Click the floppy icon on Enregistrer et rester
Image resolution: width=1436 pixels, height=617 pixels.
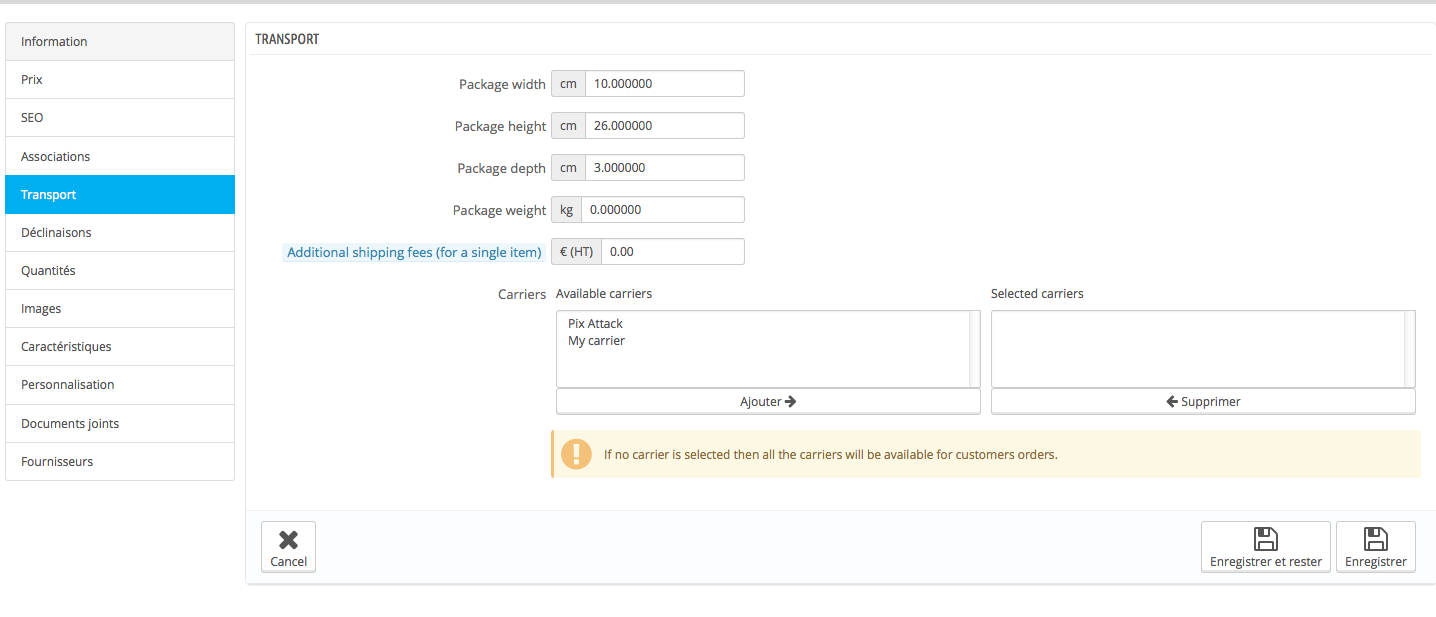click(1265, 539)
